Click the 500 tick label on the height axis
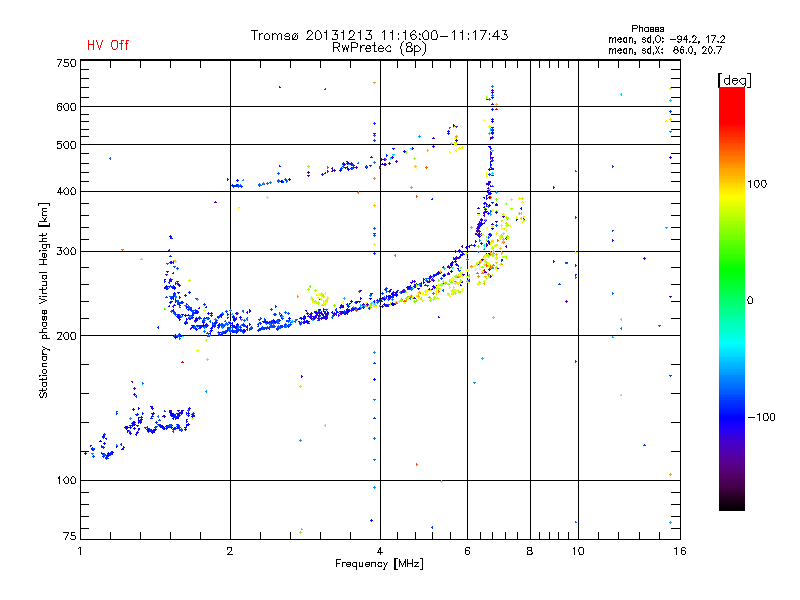800x600 pixels. pyautogui.click(x=66, y=145)
